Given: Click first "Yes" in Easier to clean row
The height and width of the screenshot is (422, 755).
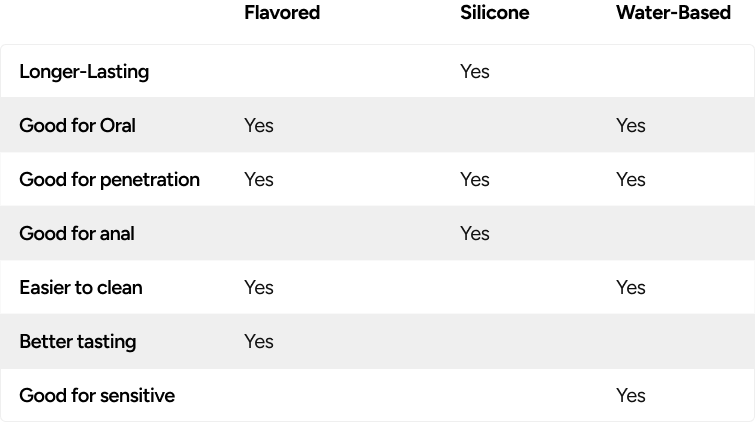Looking at the screenshot, I should click(258, 288).
